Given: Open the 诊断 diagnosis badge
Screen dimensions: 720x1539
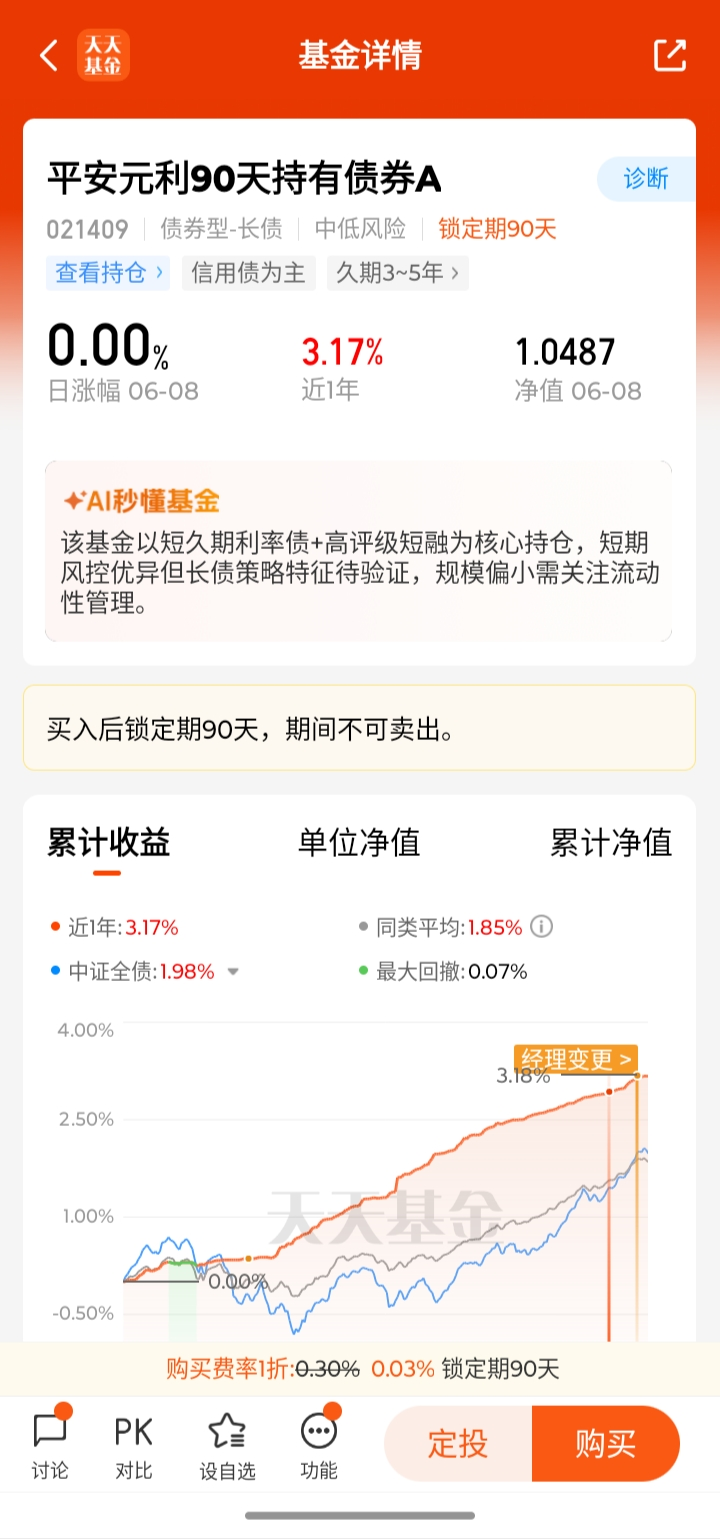Looking at the screenshot, I should pos(646,179).
